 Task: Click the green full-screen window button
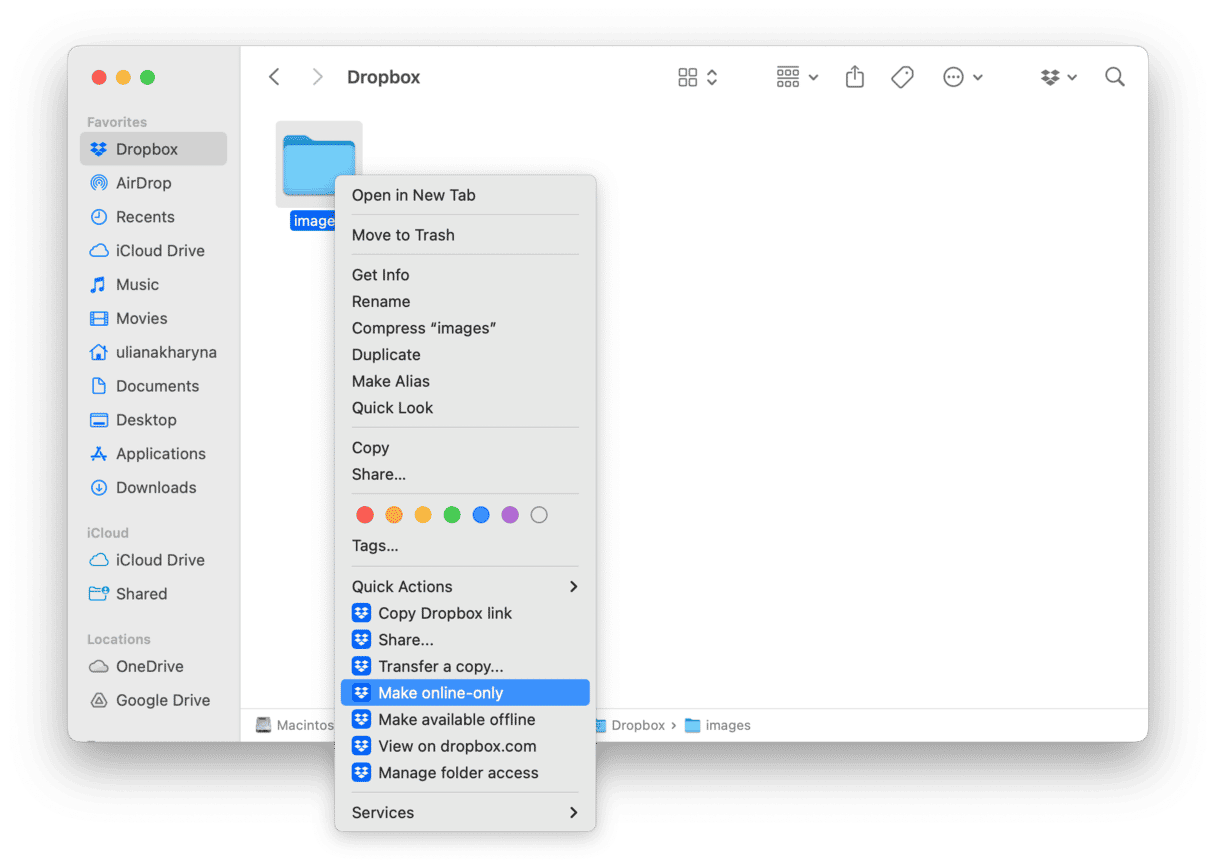(147, 77)
